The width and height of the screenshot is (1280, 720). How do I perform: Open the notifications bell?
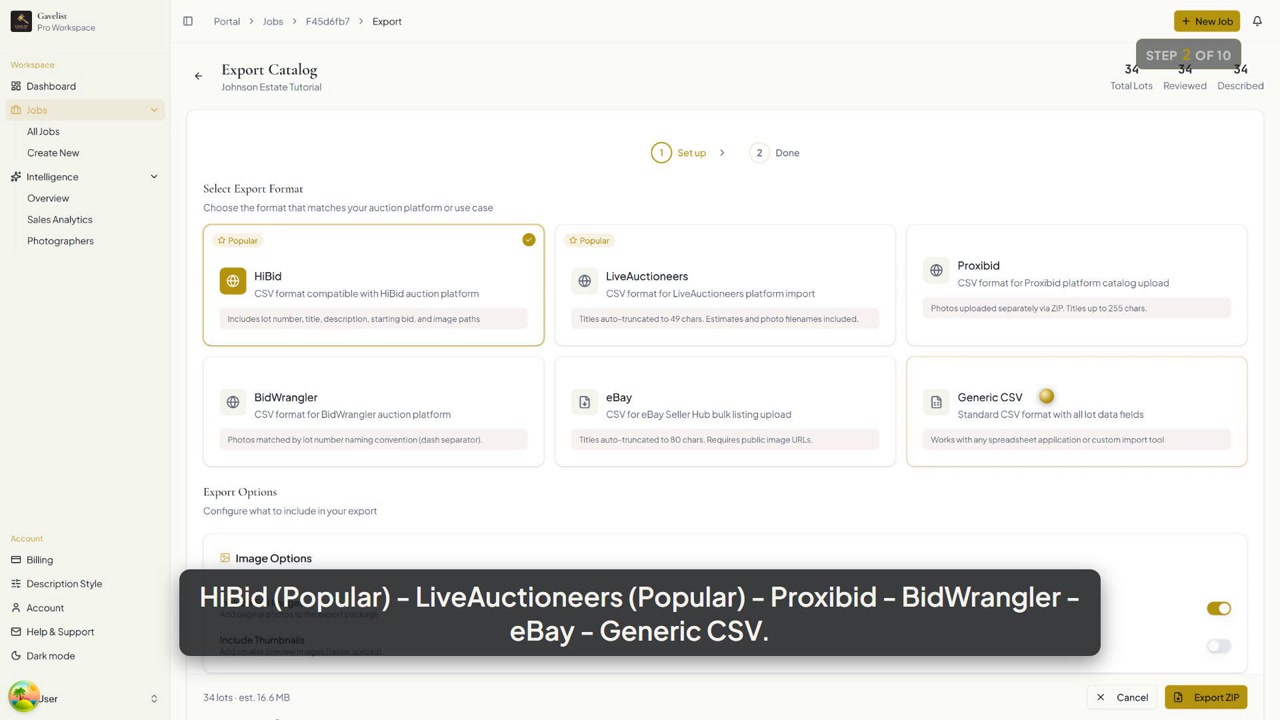click(1257, 21)
